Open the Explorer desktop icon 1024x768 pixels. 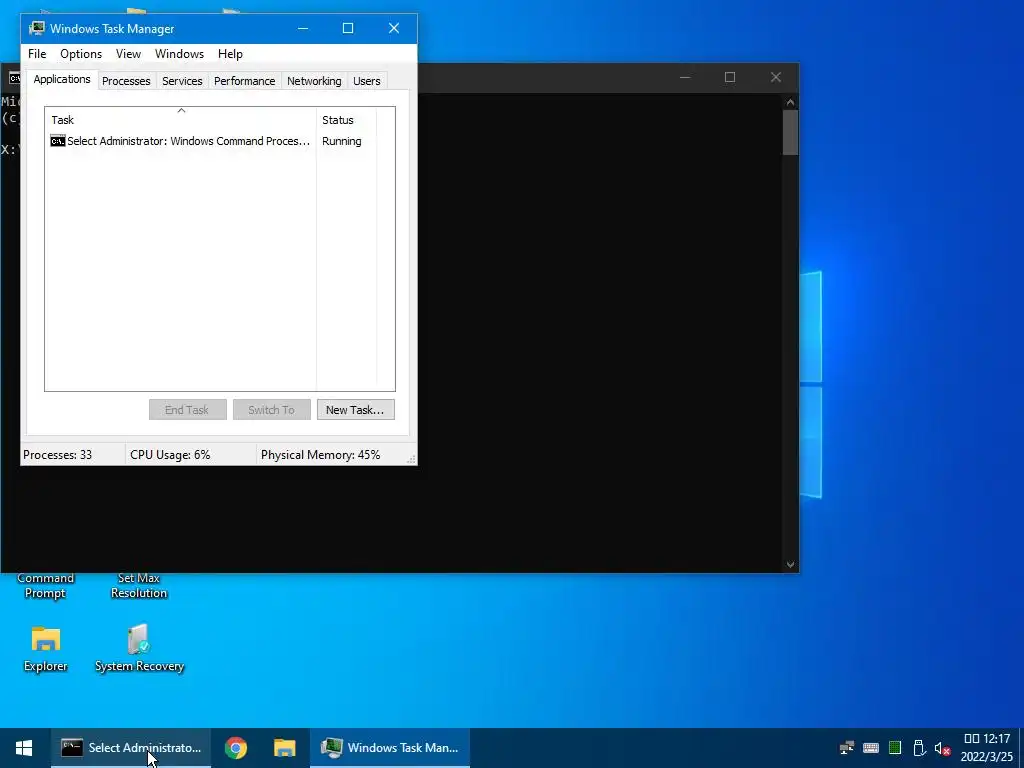46,648
